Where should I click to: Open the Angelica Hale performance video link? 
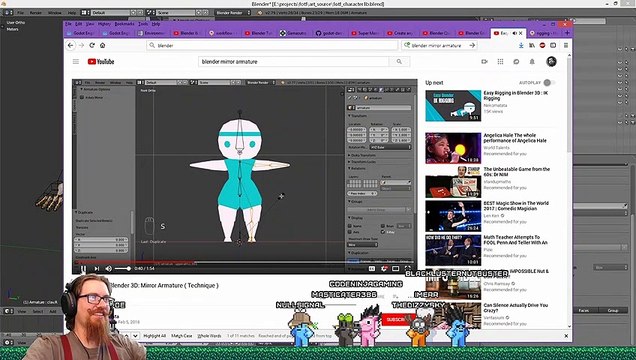click(x=515, y=138)
